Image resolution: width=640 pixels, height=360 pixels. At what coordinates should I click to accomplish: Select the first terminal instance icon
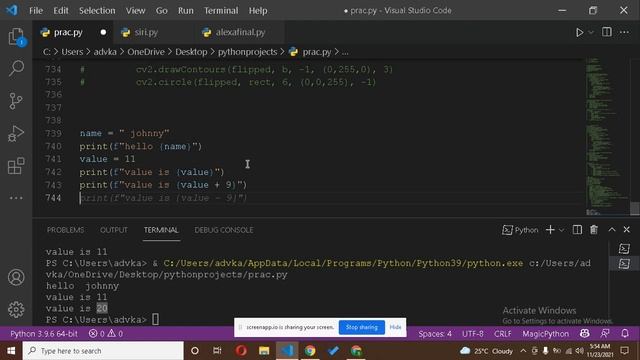tap(624, 249)
